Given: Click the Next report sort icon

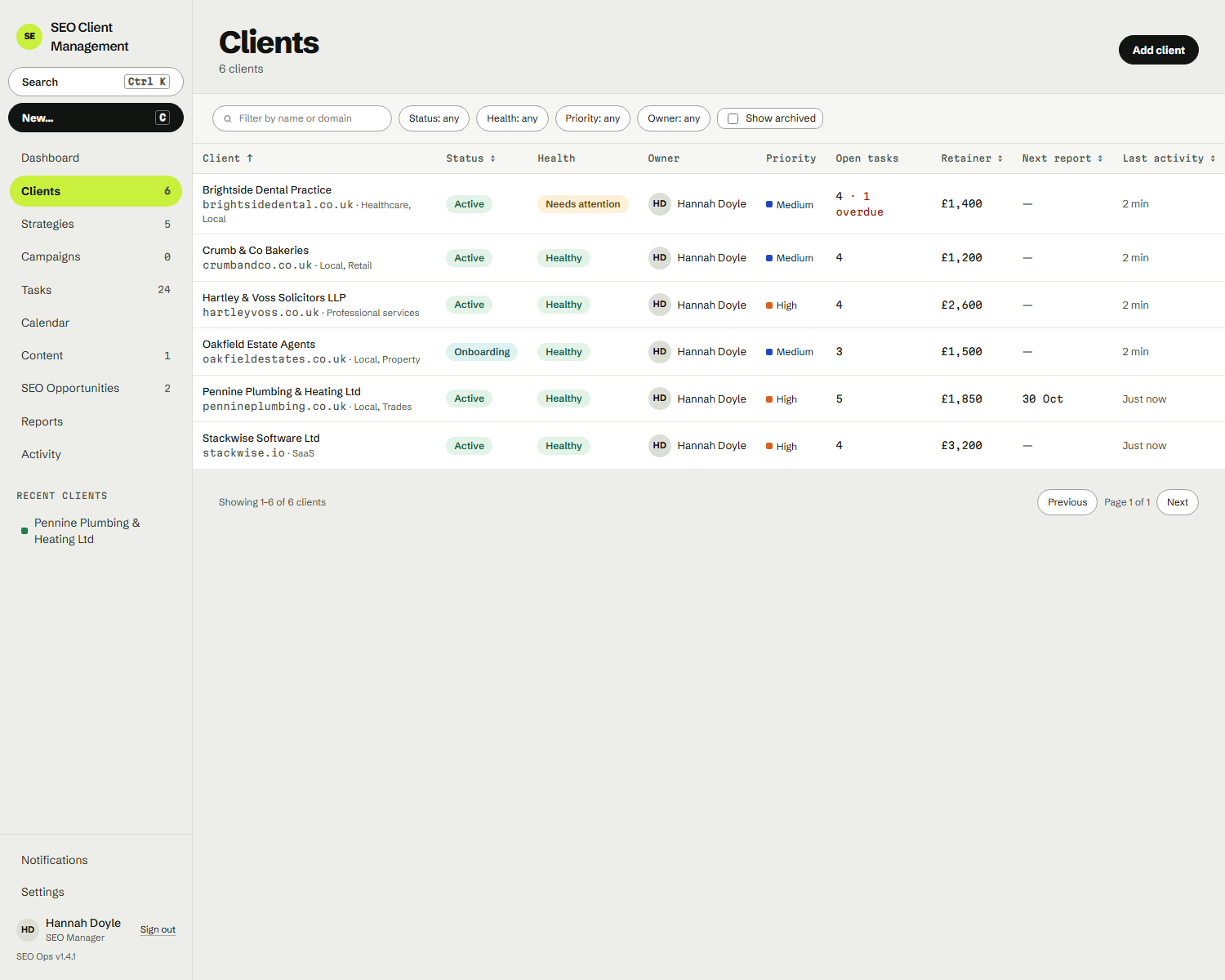Looking at the screenshot, I should click(1100, 158).
